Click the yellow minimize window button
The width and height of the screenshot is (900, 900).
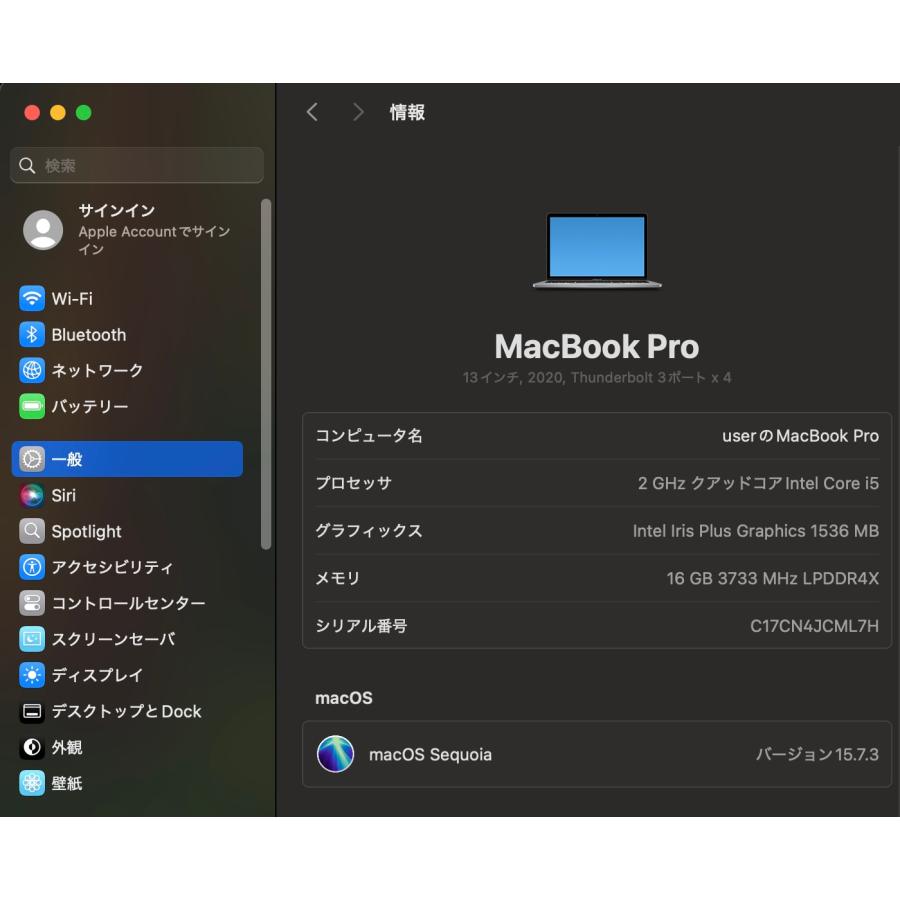coord(58,112)
